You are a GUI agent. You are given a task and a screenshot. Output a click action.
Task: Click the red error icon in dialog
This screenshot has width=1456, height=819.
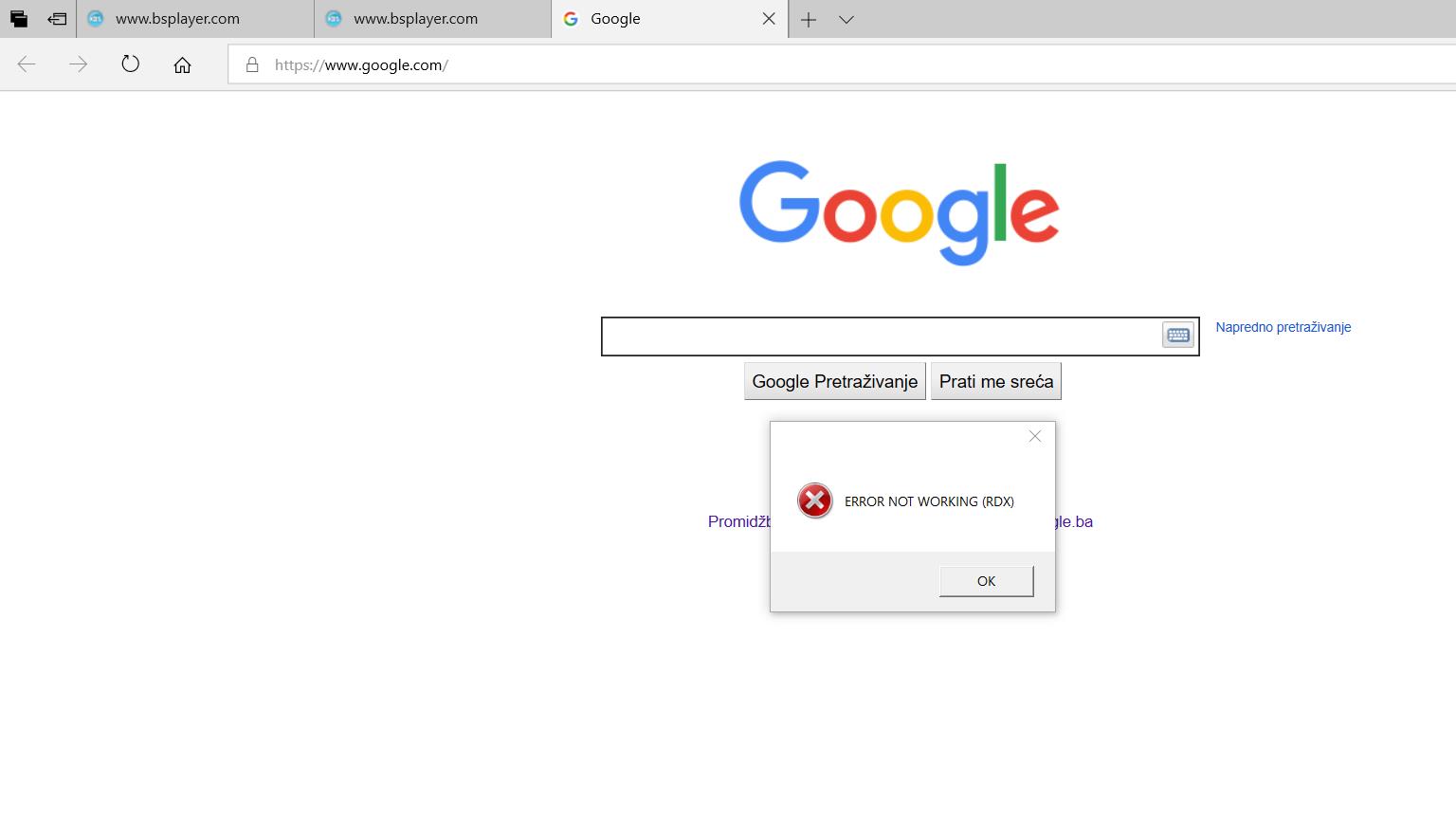coord(814,500)
